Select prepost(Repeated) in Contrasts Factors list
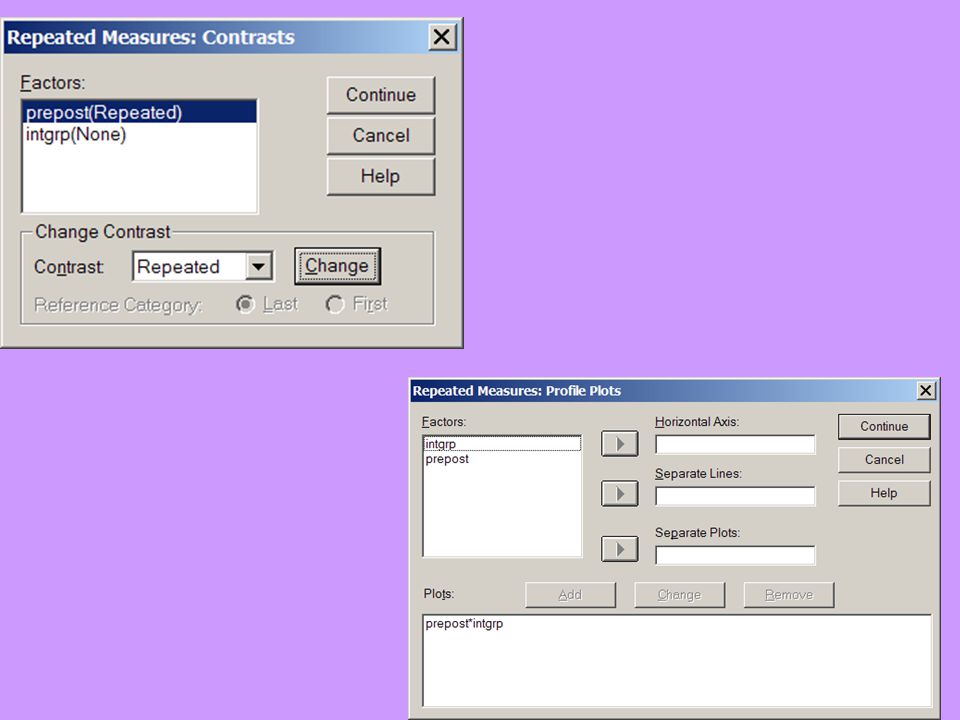The height and width of the screenshot is (720, 960). click(x=140, y=112)
